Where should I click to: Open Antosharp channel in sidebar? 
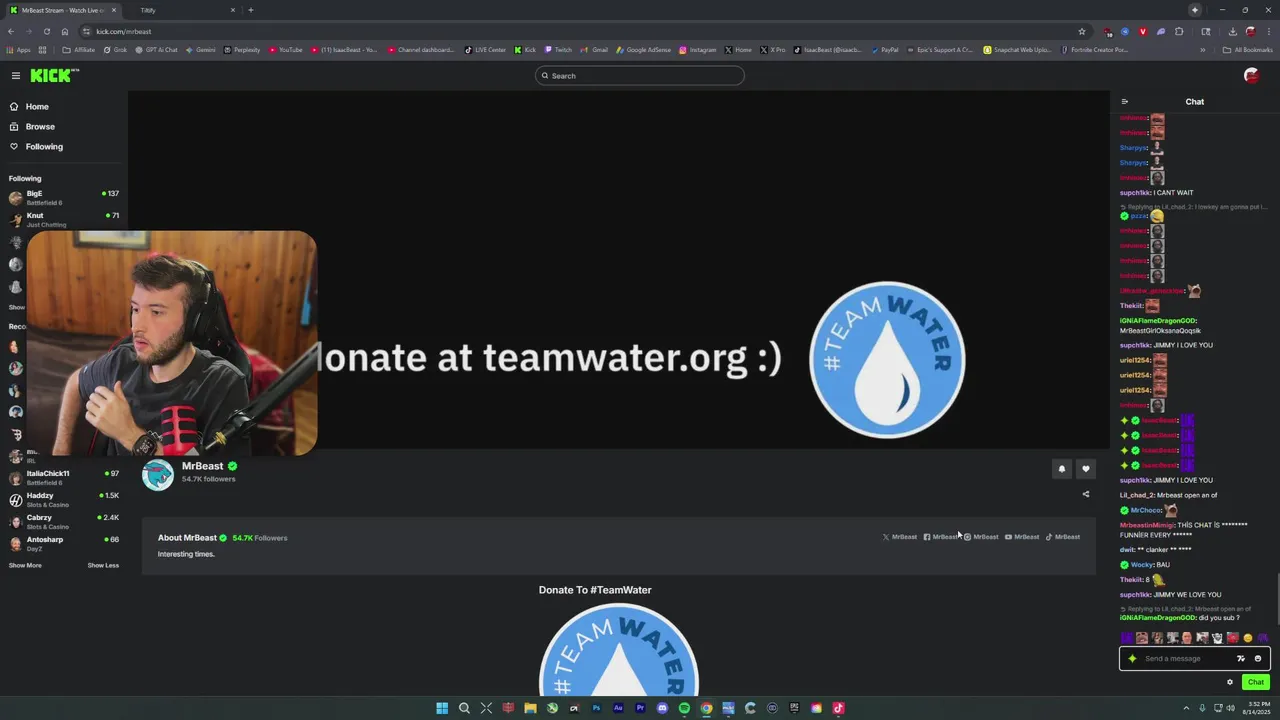click(64, 543)
